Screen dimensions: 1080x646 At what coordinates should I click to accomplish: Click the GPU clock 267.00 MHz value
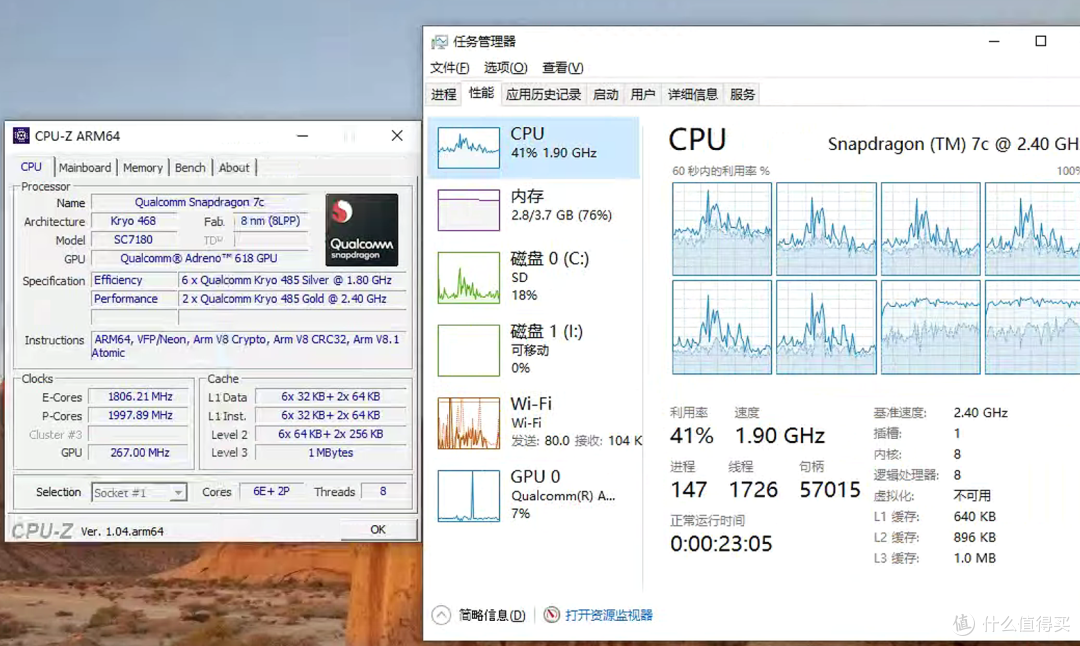tap(140, 452)
